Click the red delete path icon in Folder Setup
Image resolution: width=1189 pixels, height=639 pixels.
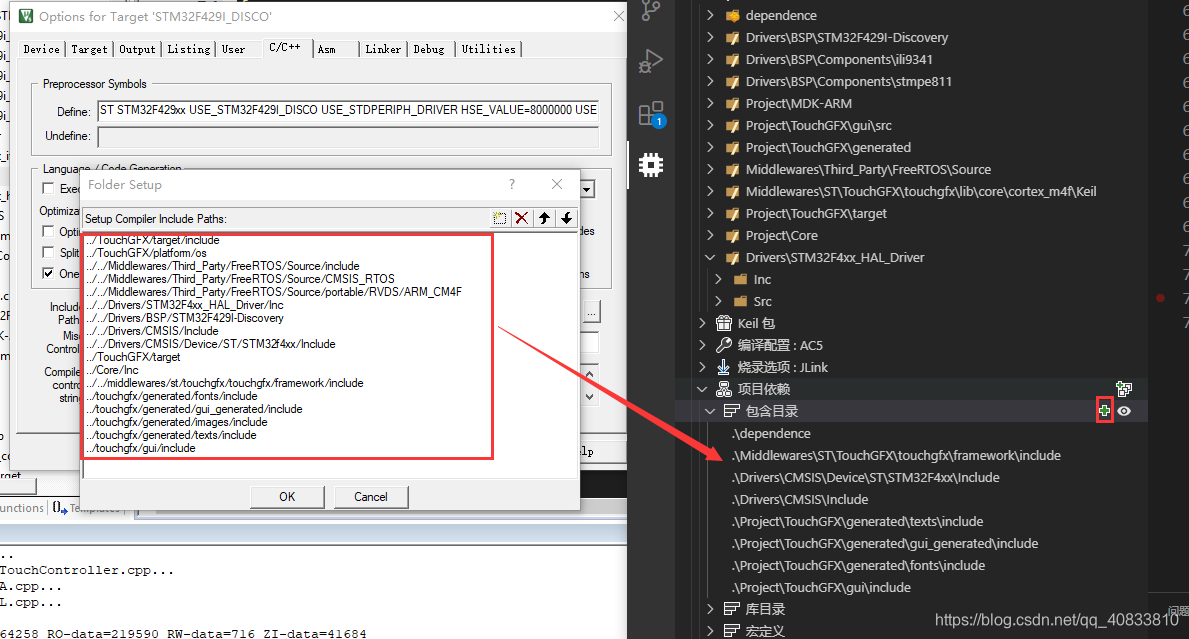pyautogui.click(x=521, y=218)
